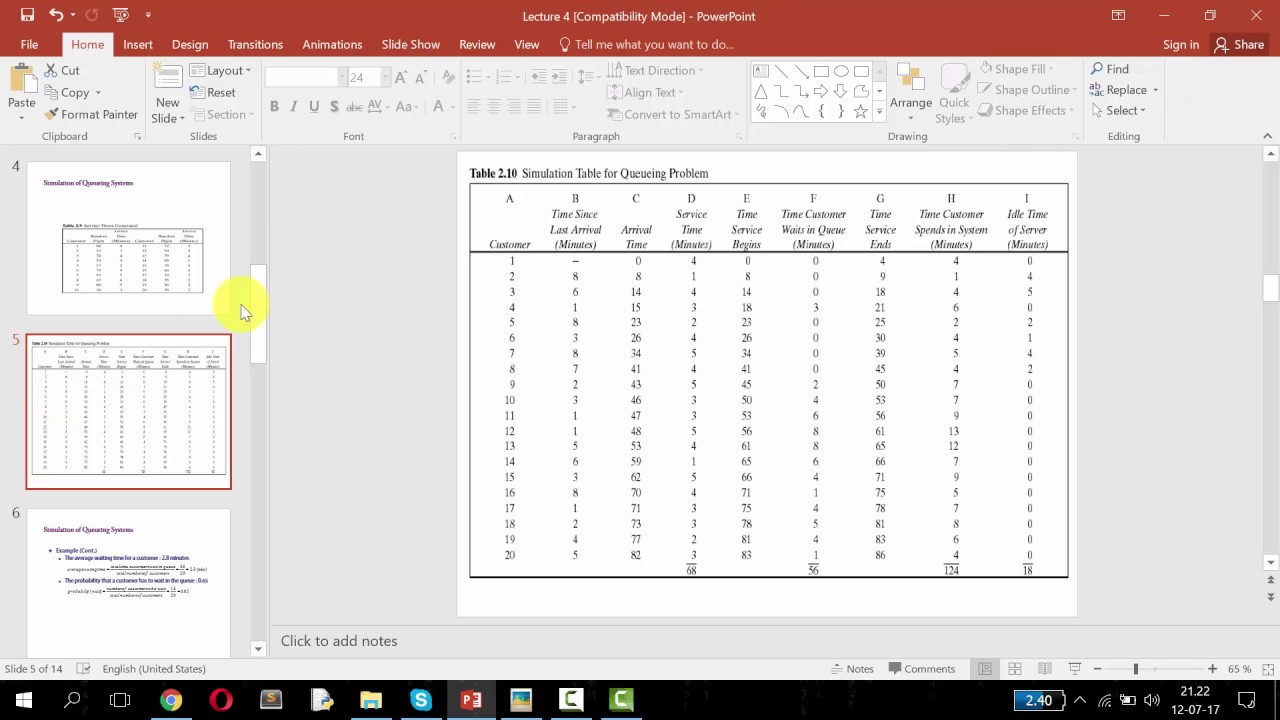The height and width of the screenshot is (720, 1280).
Task: Select the rectangle shape in shapes gallery
Action: (821, 71)
